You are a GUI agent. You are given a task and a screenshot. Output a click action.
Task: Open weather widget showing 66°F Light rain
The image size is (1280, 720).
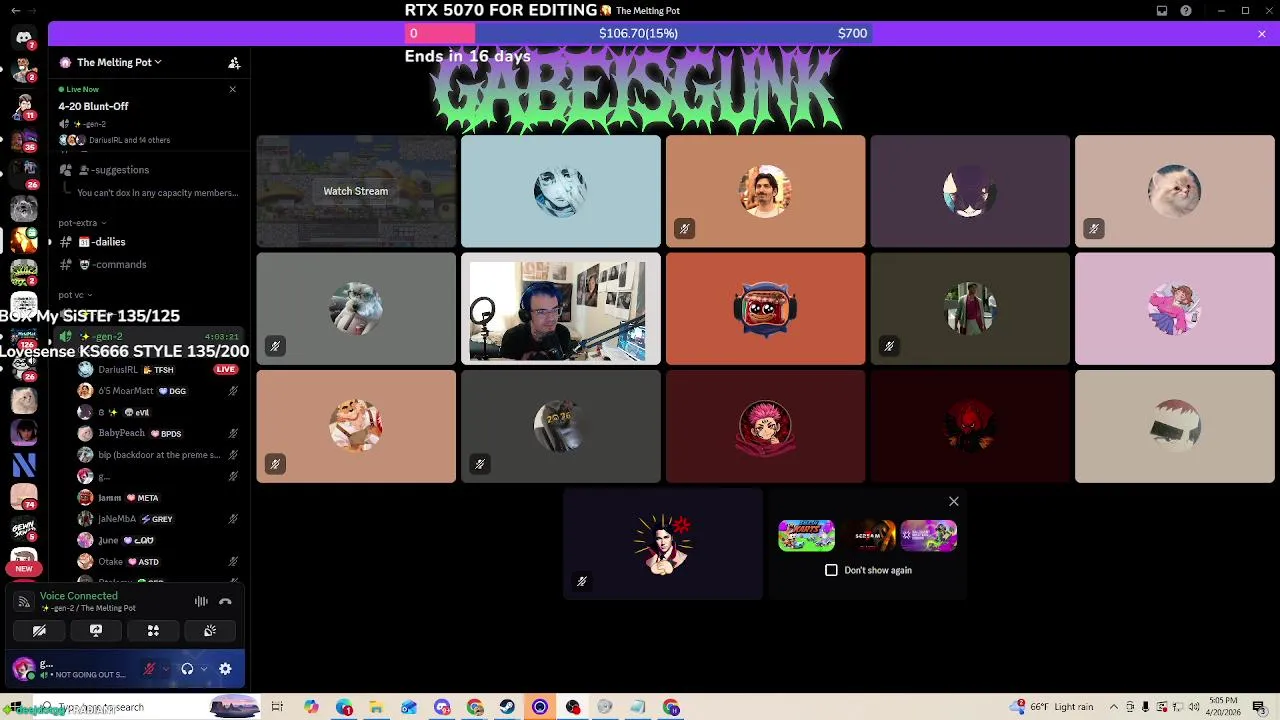point(1052,707)
